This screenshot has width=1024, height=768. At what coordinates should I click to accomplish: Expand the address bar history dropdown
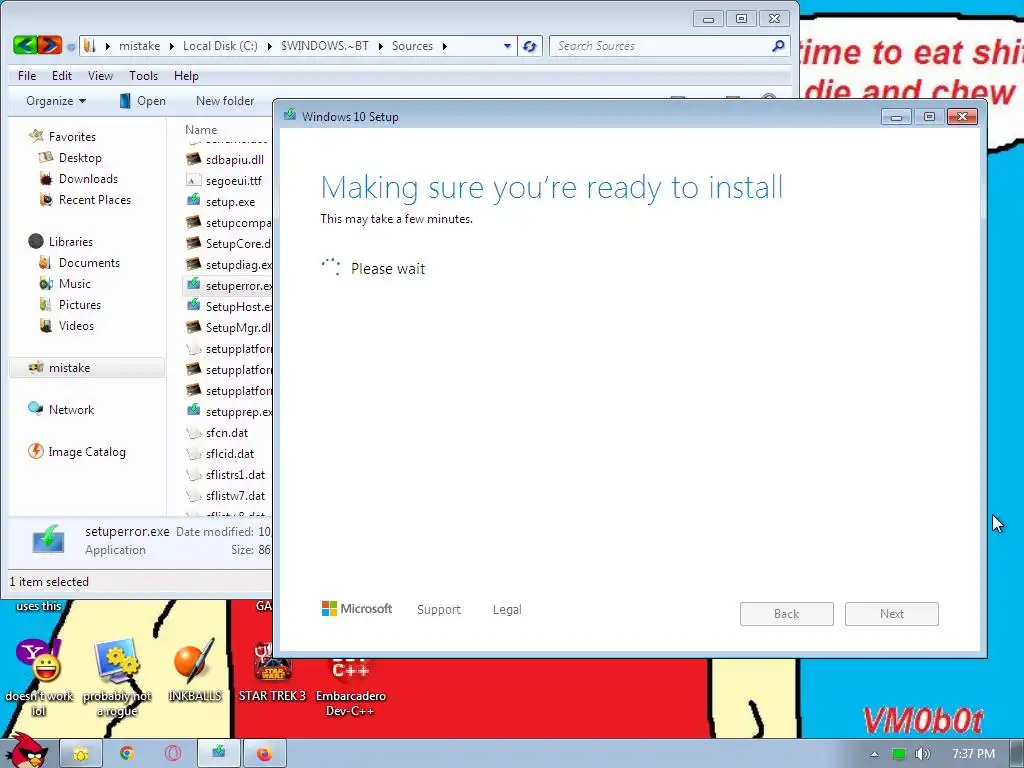pos(507,46)
